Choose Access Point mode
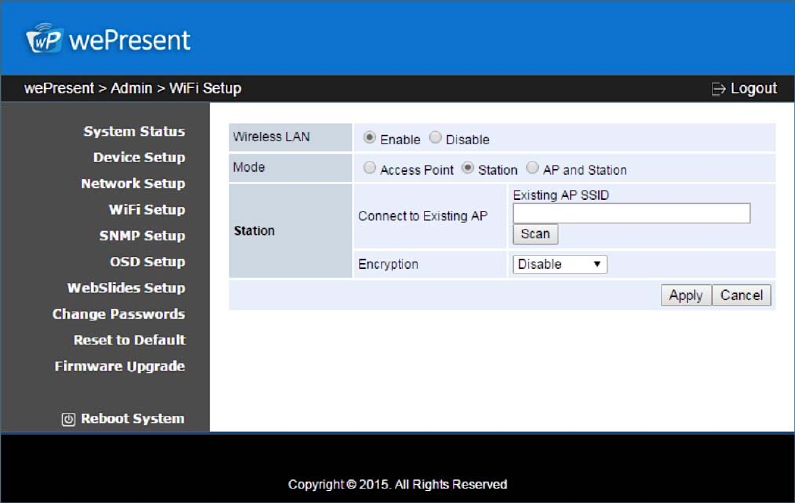The width and height of the screenshot is (795, 503). click(370, 168)
